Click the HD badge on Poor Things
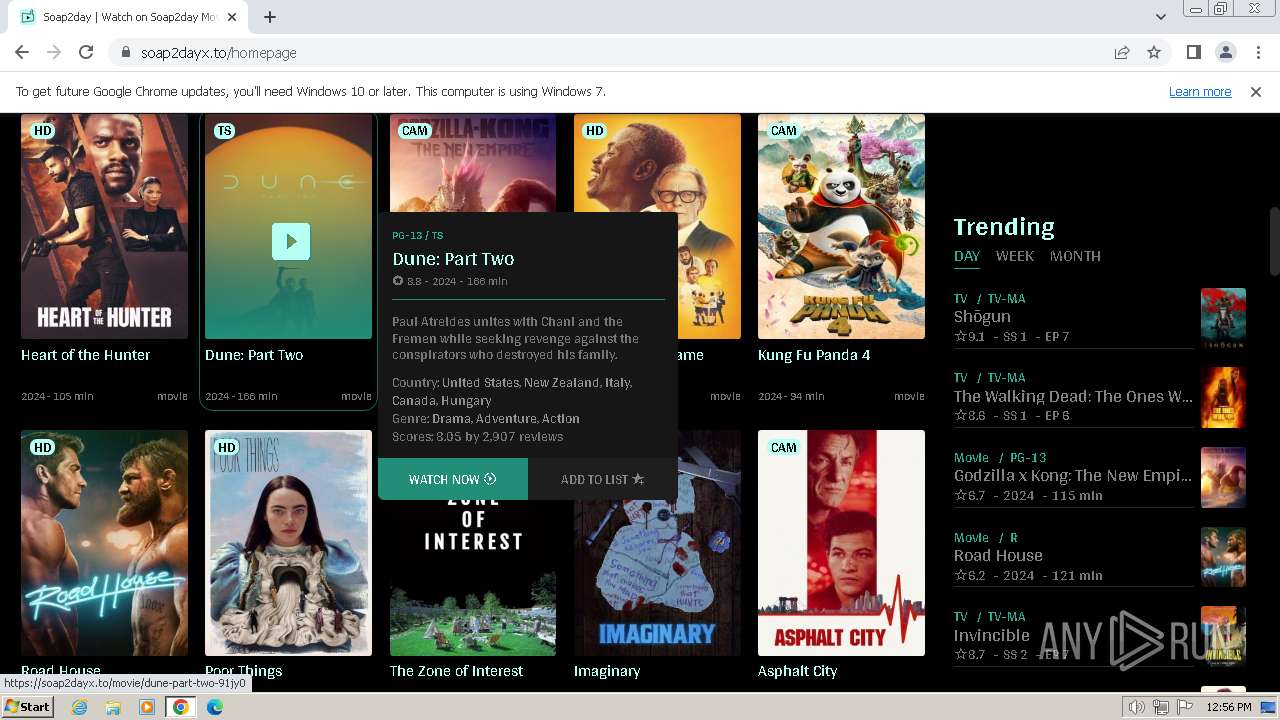Screen dimensions: 1280x720 point(226,447)
